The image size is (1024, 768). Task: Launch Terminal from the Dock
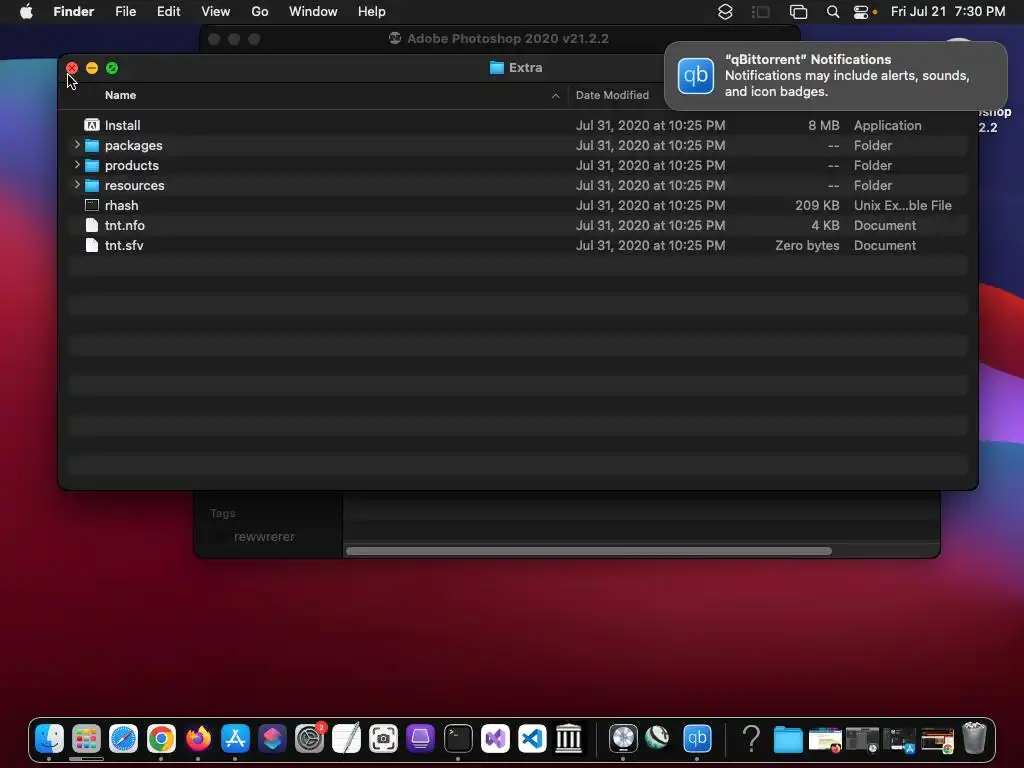pos(458,739)
